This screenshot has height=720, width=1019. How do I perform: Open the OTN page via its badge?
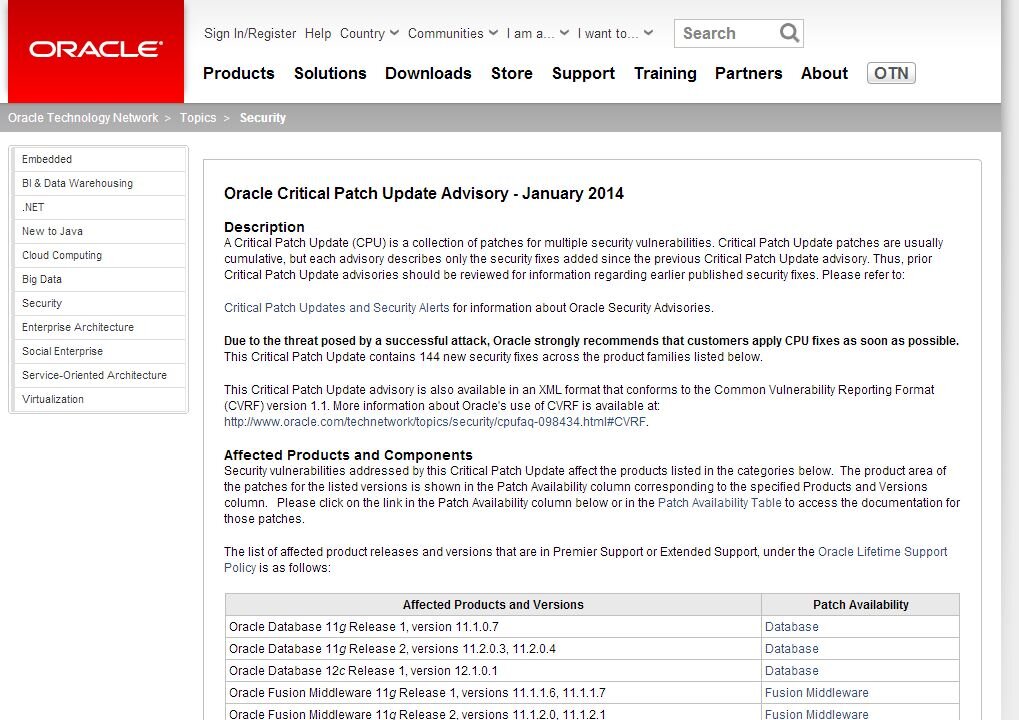[889, 72]
